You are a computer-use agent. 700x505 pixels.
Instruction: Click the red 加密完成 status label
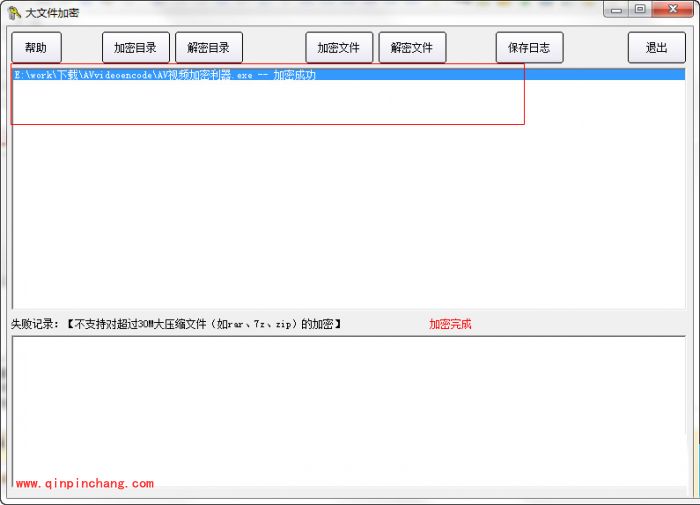(x=450, y=324)
